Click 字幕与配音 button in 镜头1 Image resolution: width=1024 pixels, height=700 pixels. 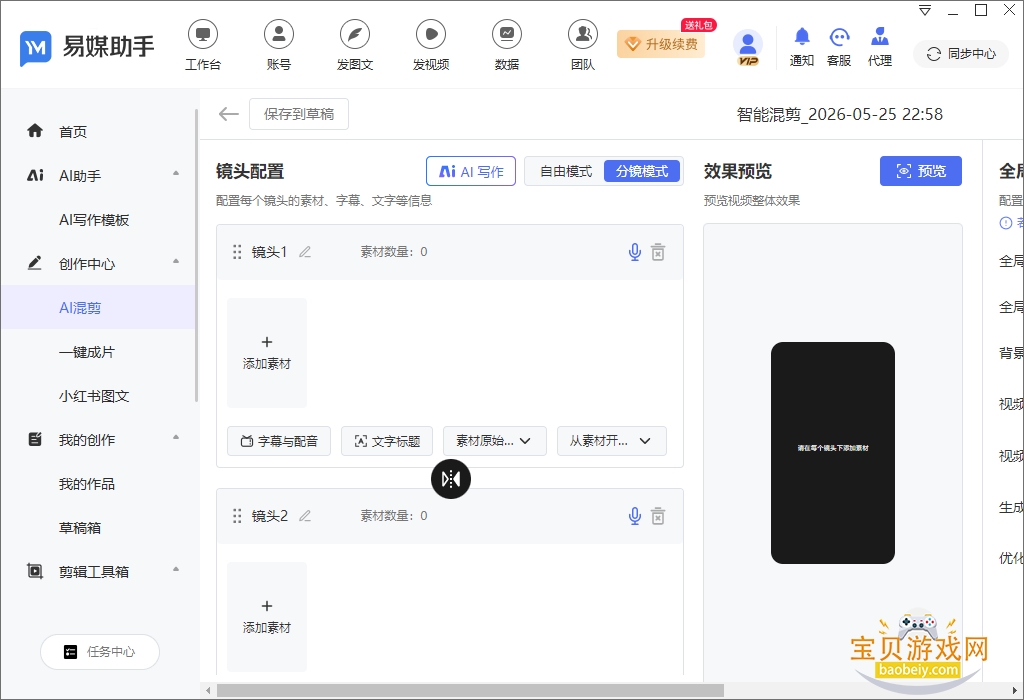(x=279, y=441)
